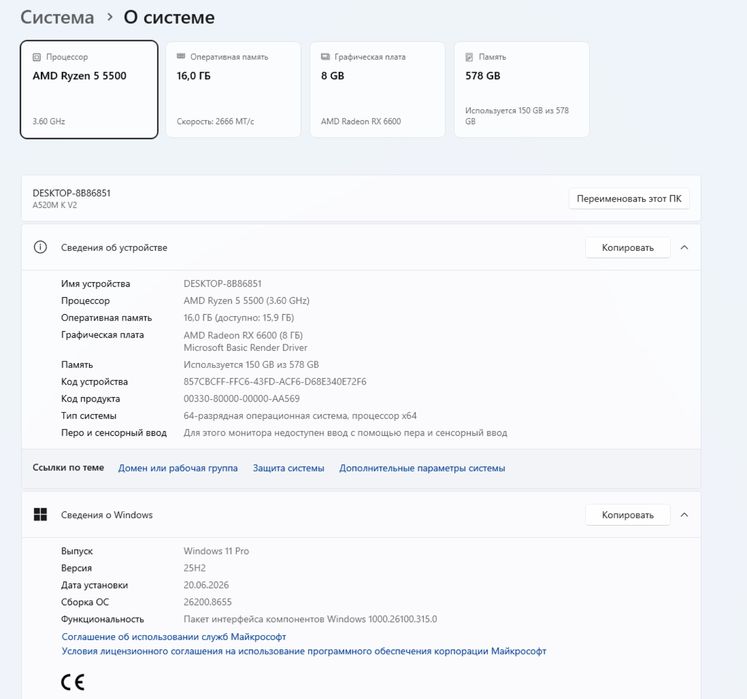
Task: Select device ID 857CBCFF-FFC6-43FD-ACF6-D68E340E72F6
Action: pyautogui.click(x=275, y=382)
